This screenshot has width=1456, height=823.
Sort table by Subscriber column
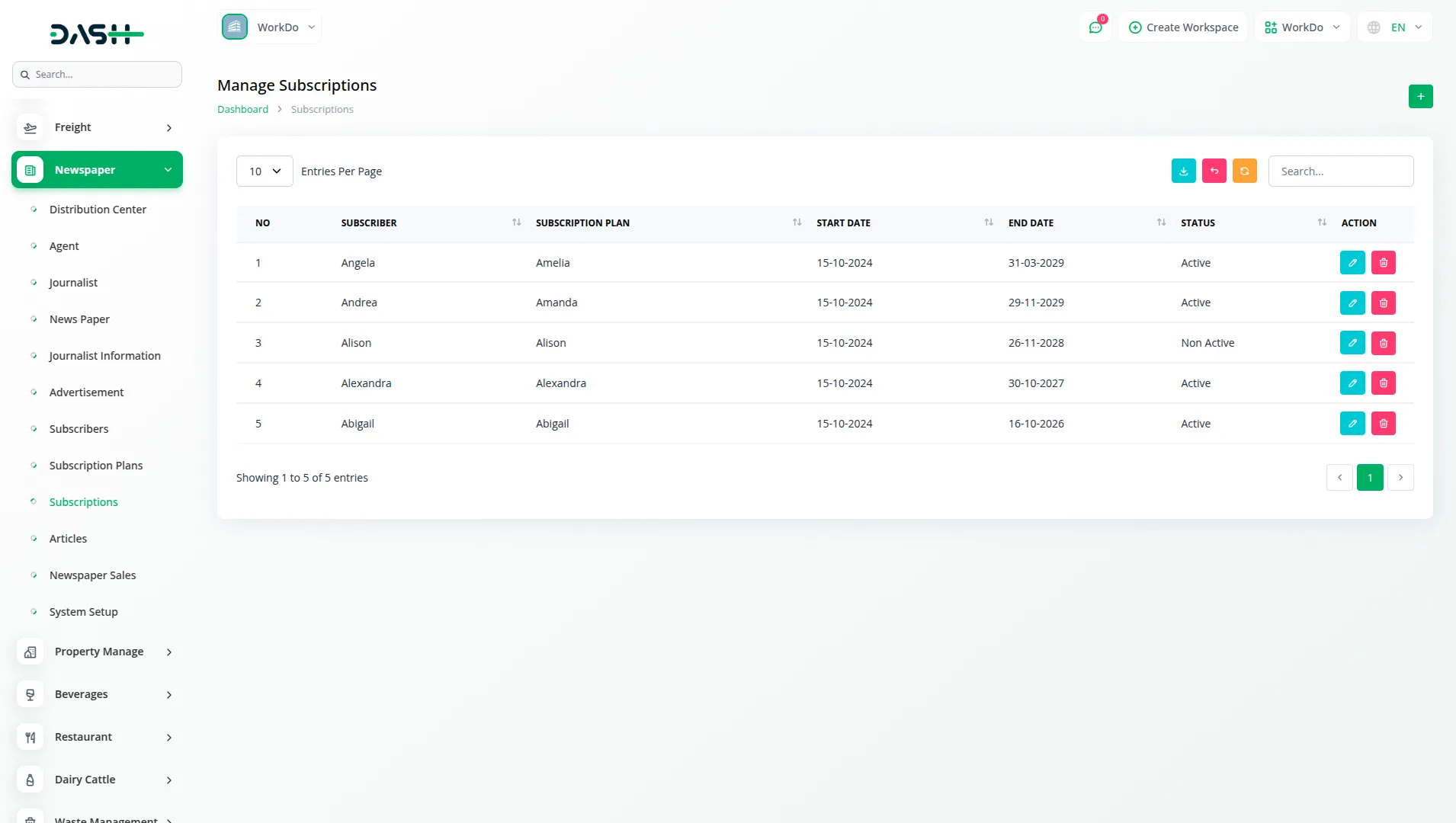(x=516, y=223)
